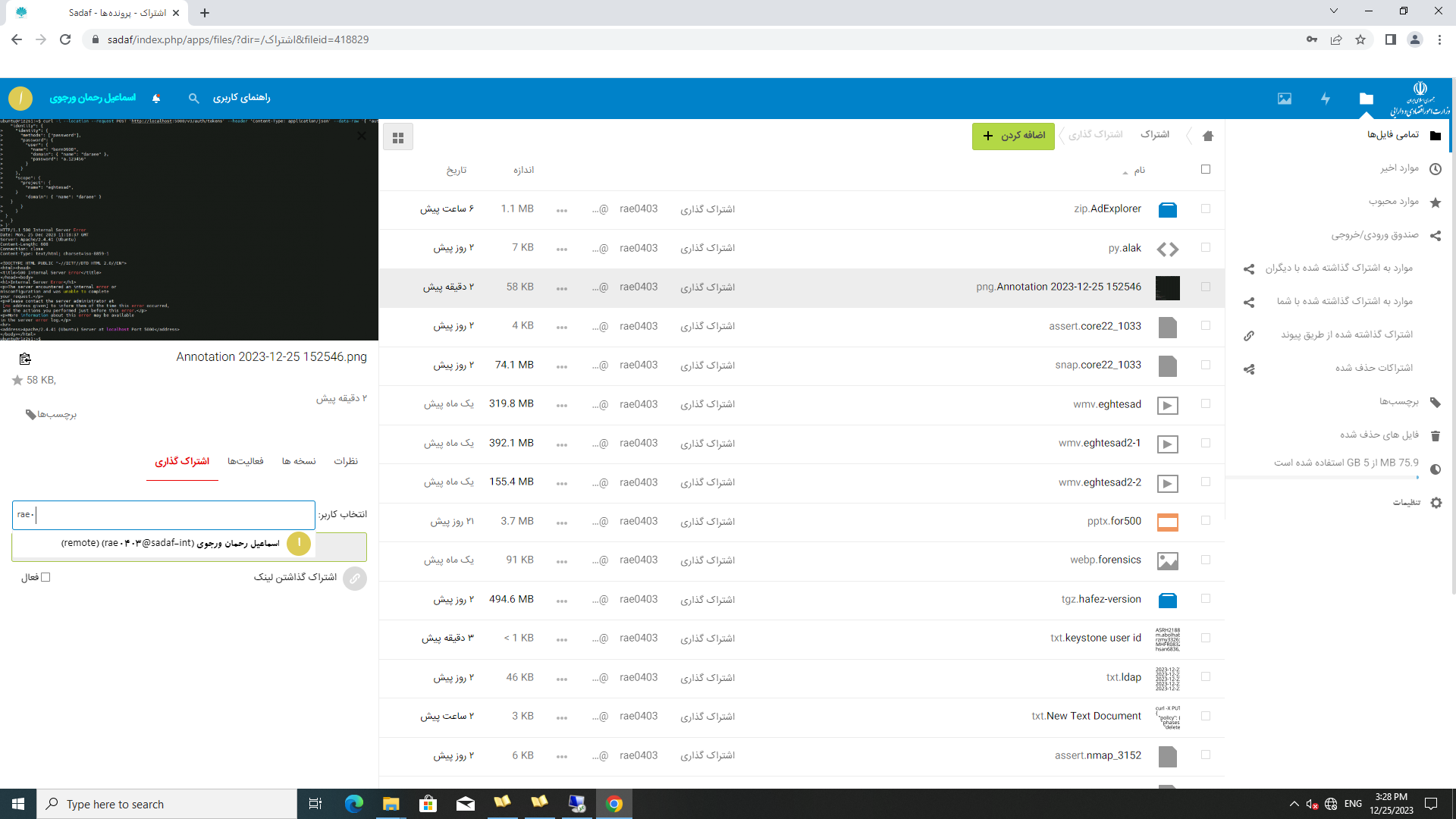Select the AdExplorer.zip file checkbox
Image resolution: width=1456 pixels, height=819 pixels.
point(1206,209)
